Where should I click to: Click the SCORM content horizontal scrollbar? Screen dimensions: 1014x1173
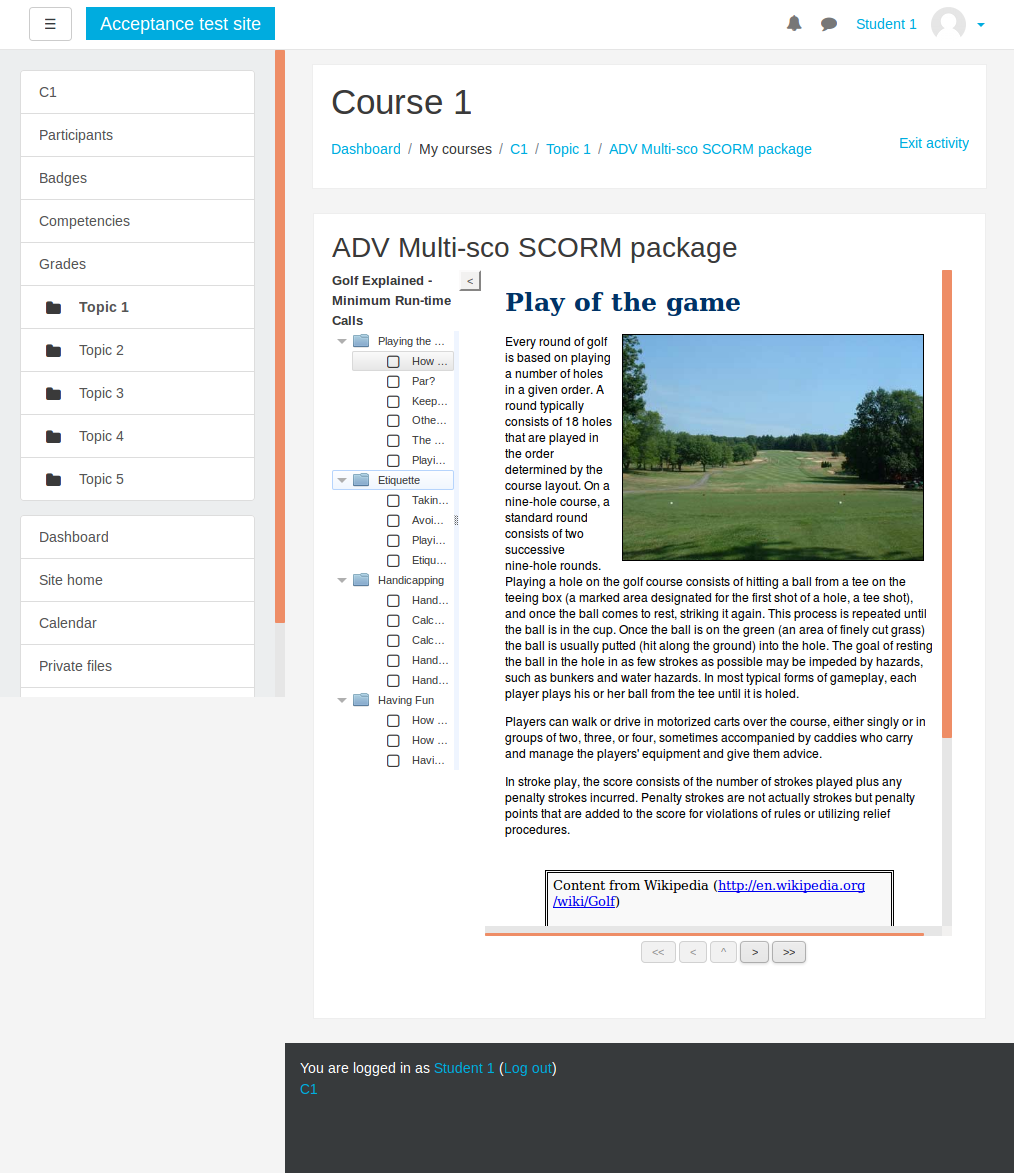point(704,932)
